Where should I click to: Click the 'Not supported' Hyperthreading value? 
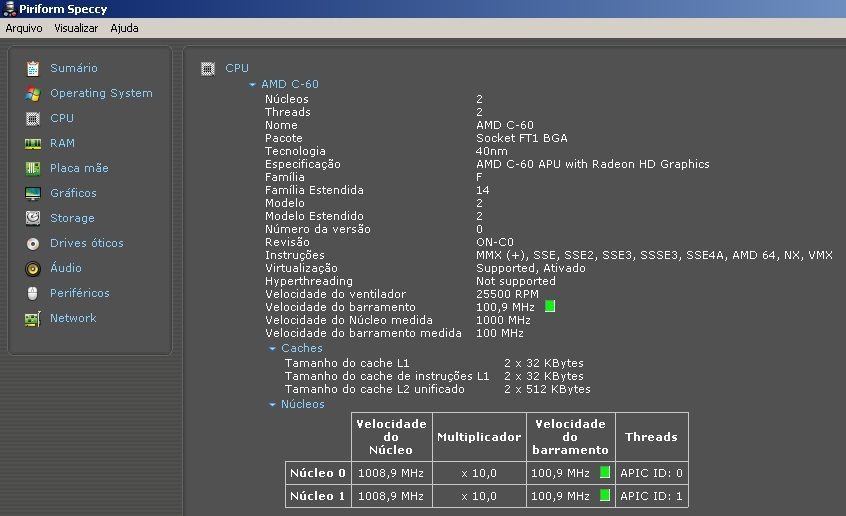(x=516, y=281)
